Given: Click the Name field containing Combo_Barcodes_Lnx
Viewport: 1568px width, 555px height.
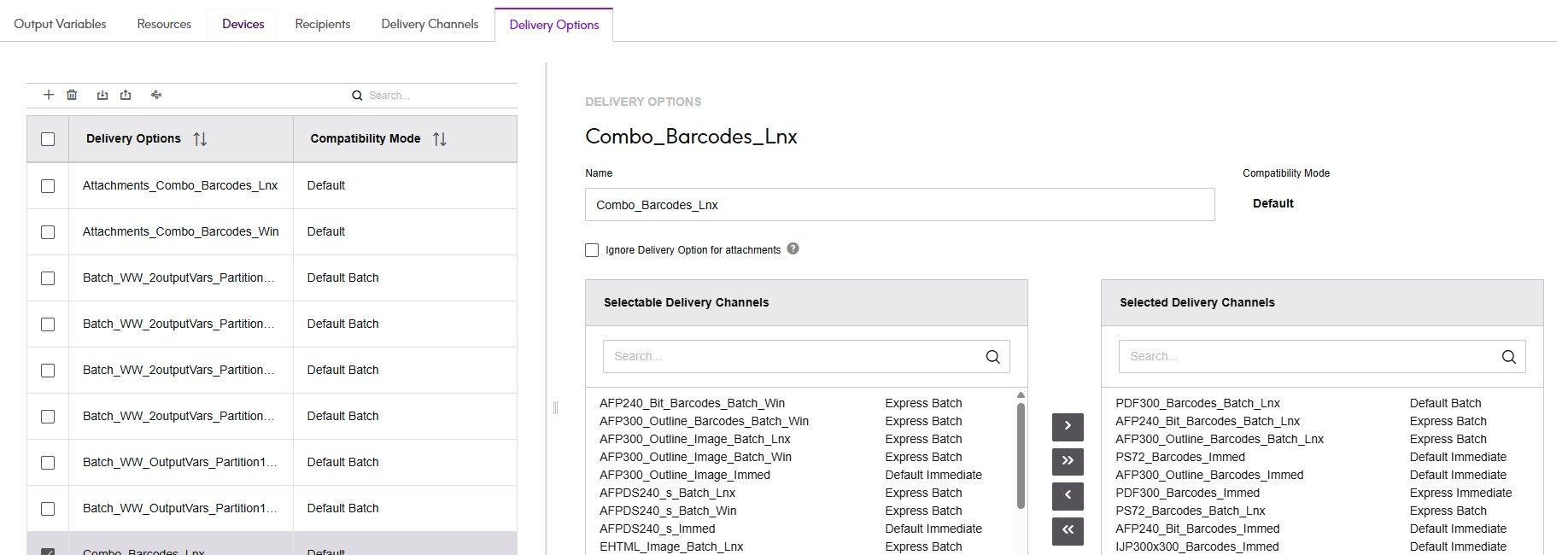Looking at the screenshot, I should click(899, 205).
